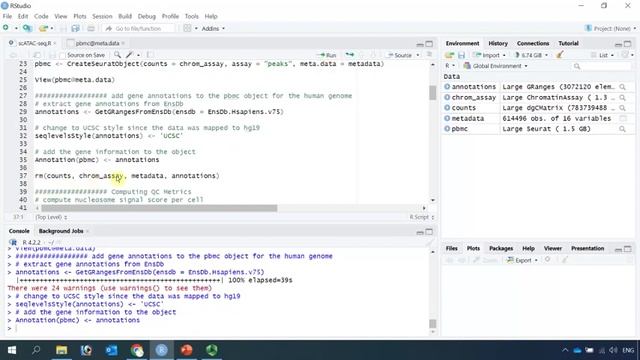This screenshot has height=360, width=640.
Task: Open Project (None) dropdown
Action: coord(611,29)
